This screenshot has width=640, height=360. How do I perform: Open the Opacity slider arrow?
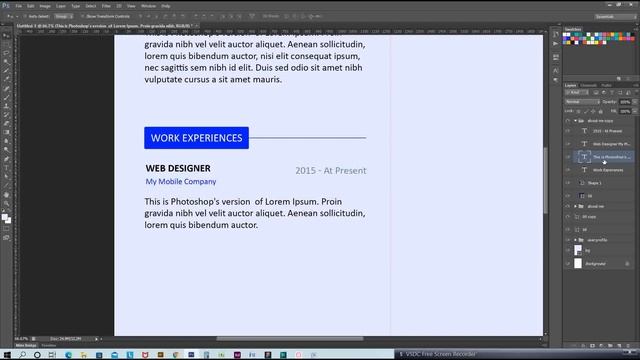tap(634, 102)
